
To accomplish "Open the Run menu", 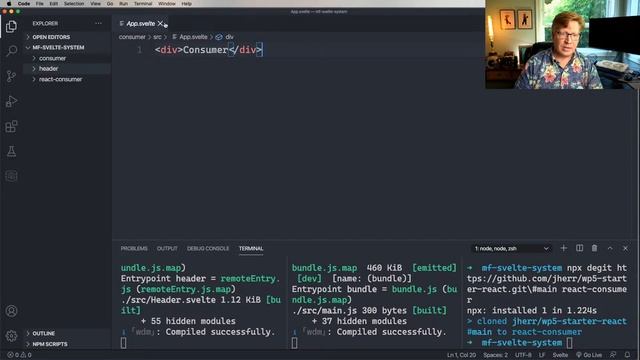I will [123, 4].
